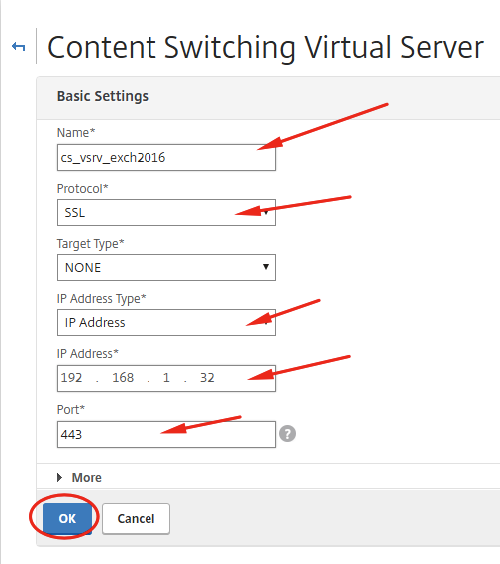Click the Basic Settings section header
This screenshot has width=500, height=564.
click(x=103, y=96)
